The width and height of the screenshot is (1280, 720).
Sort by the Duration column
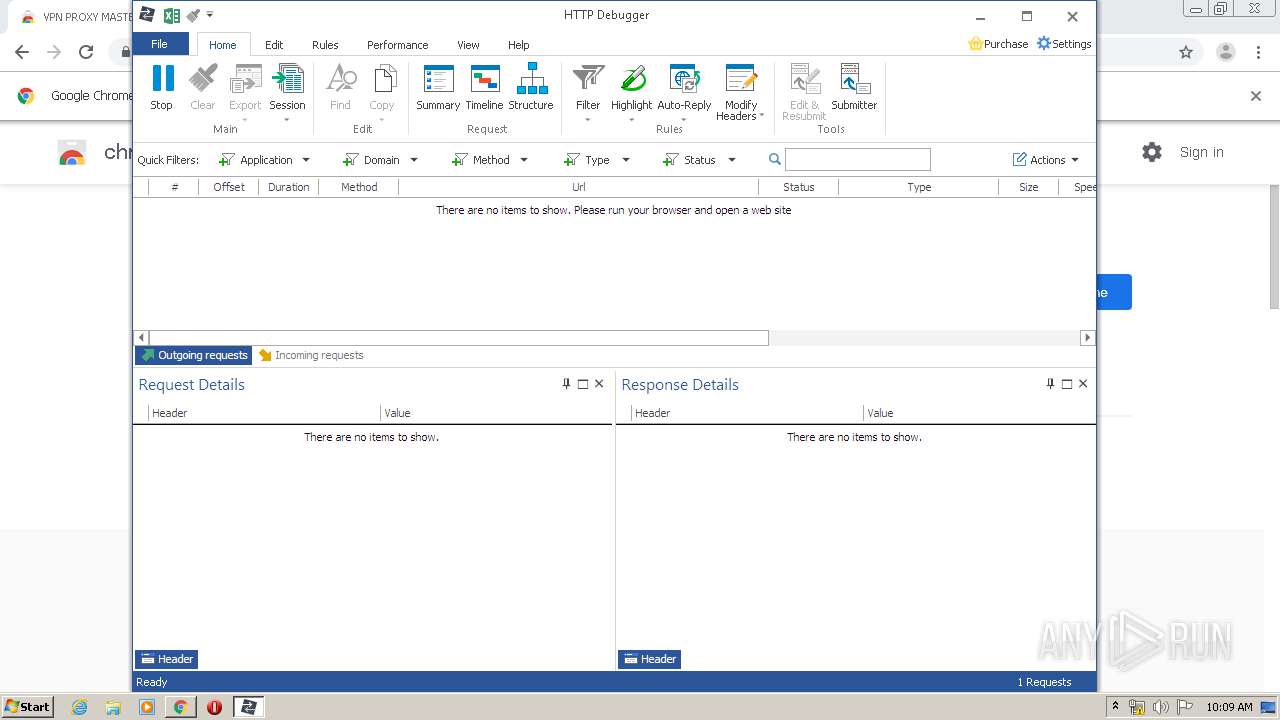[x=289, y=187]
